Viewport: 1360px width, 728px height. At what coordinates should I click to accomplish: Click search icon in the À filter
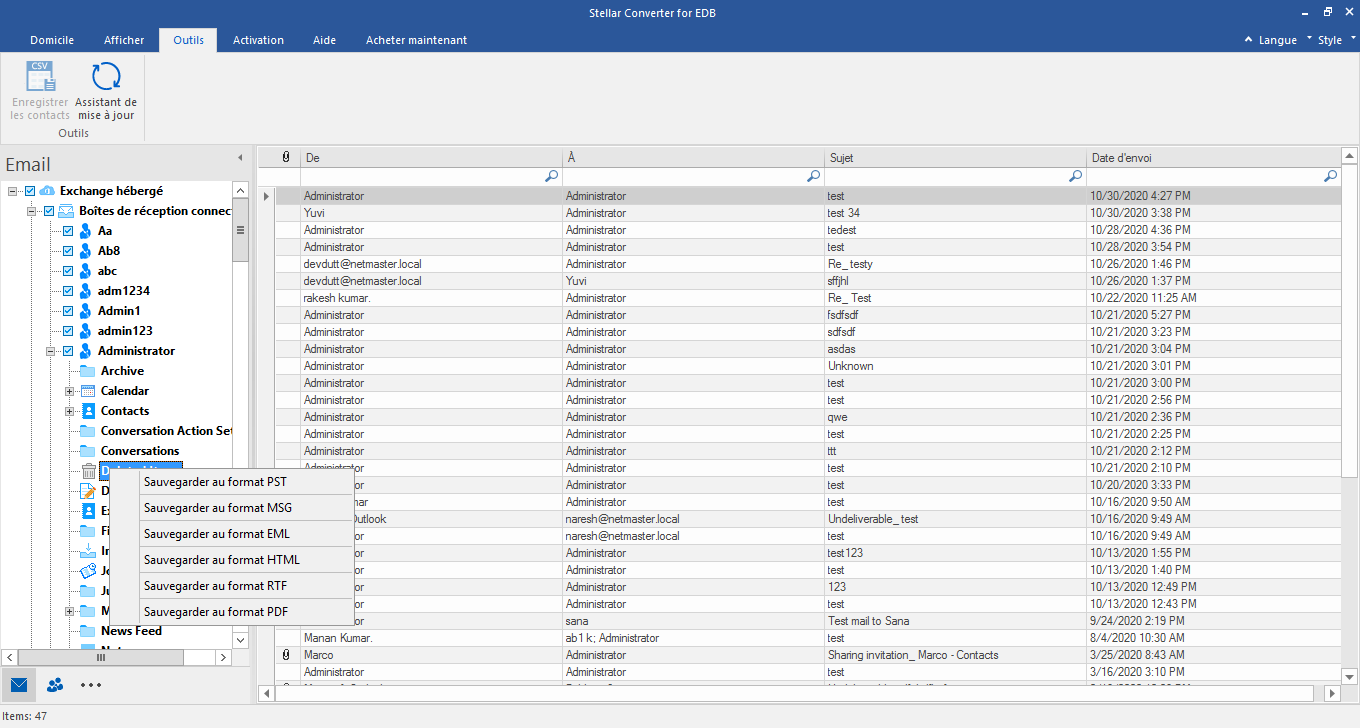point(813,176)
